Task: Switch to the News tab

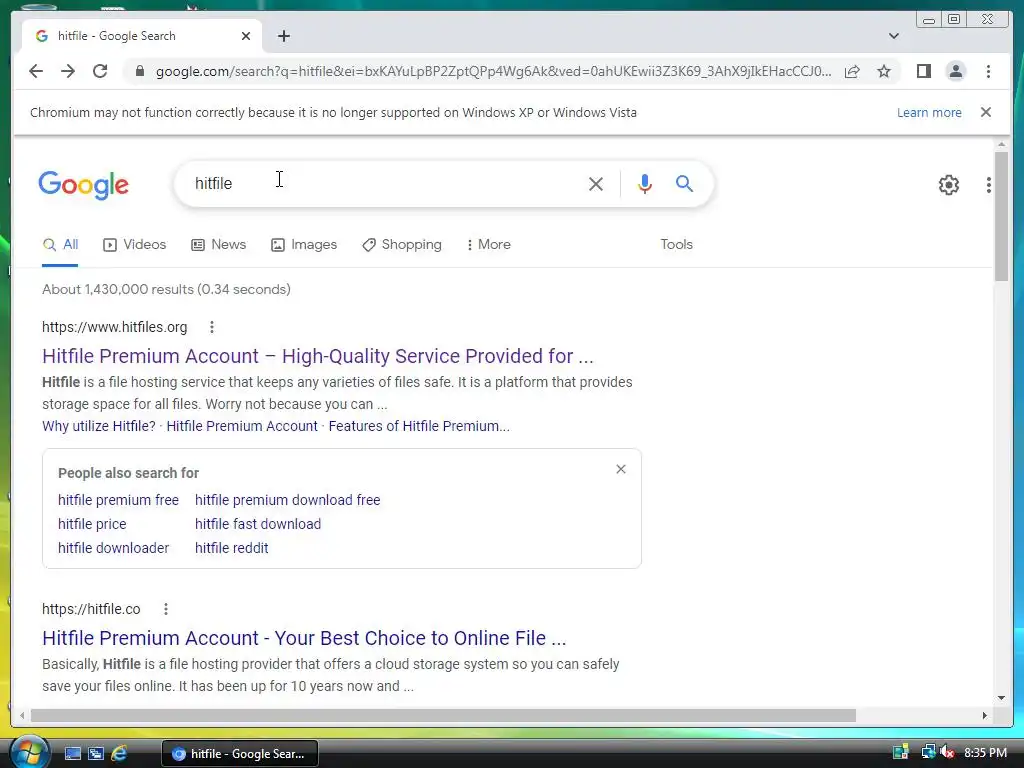Action: coord(218,245)
